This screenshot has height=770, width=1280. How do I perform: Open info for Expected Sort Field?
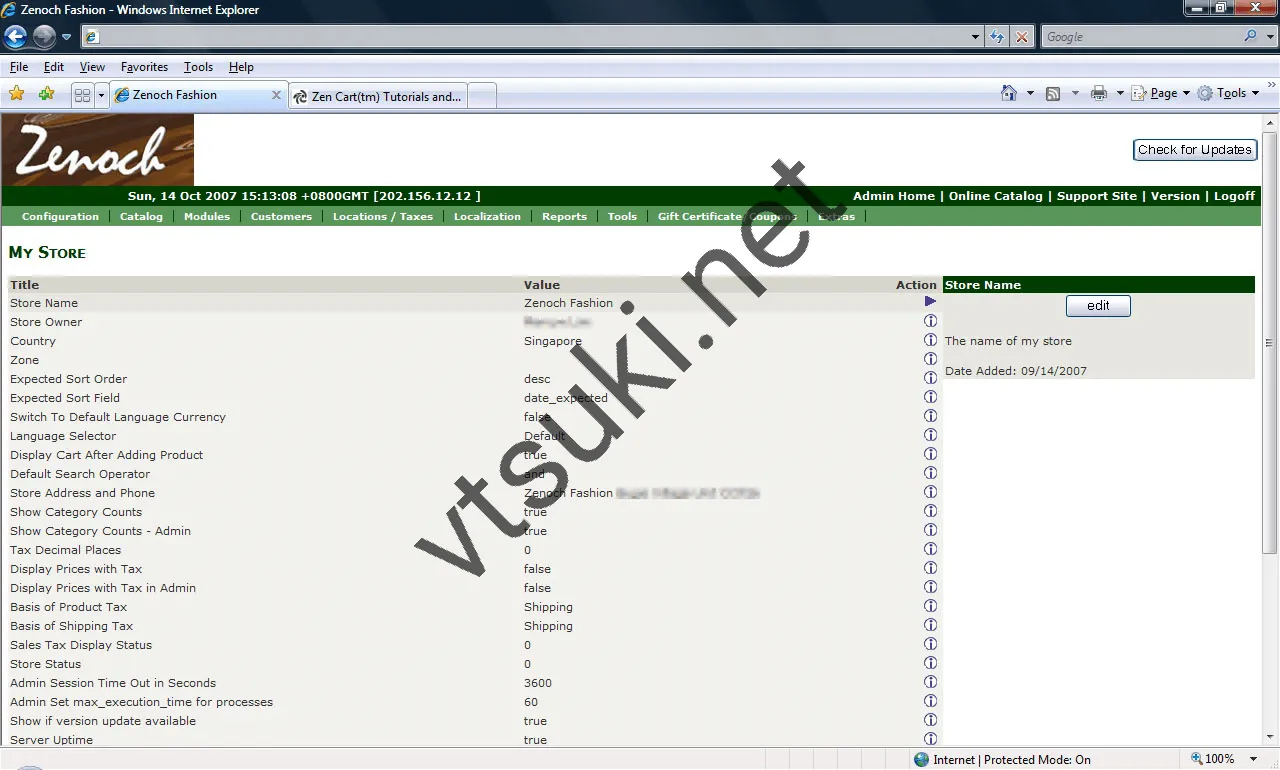pos(930,397)
